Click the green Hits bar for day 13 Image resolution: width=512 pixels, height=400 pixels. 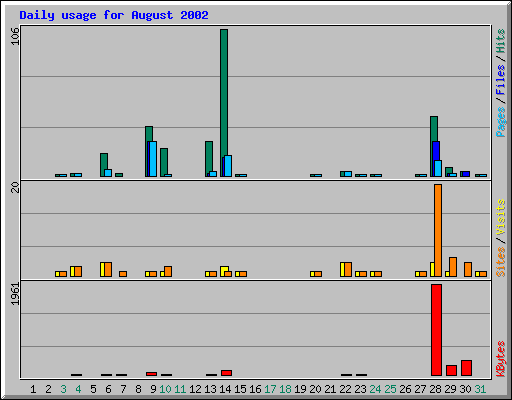pos(209,159)
